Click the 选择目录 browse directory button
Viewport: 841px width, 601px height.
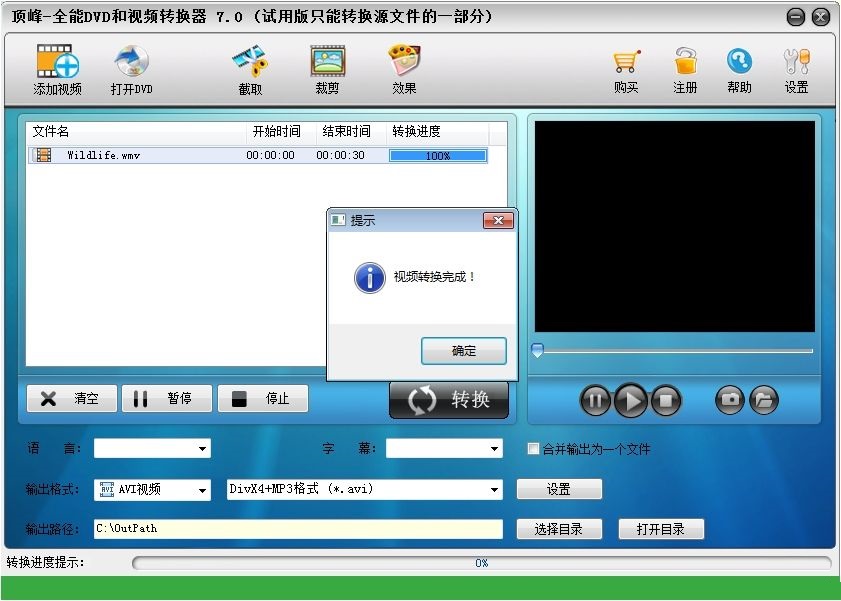558,529
